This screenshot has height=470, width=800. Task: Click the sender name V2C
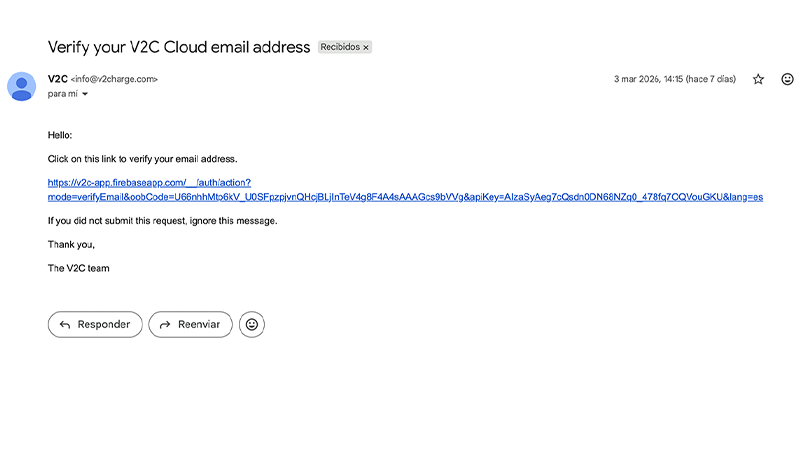pos(57,79)
